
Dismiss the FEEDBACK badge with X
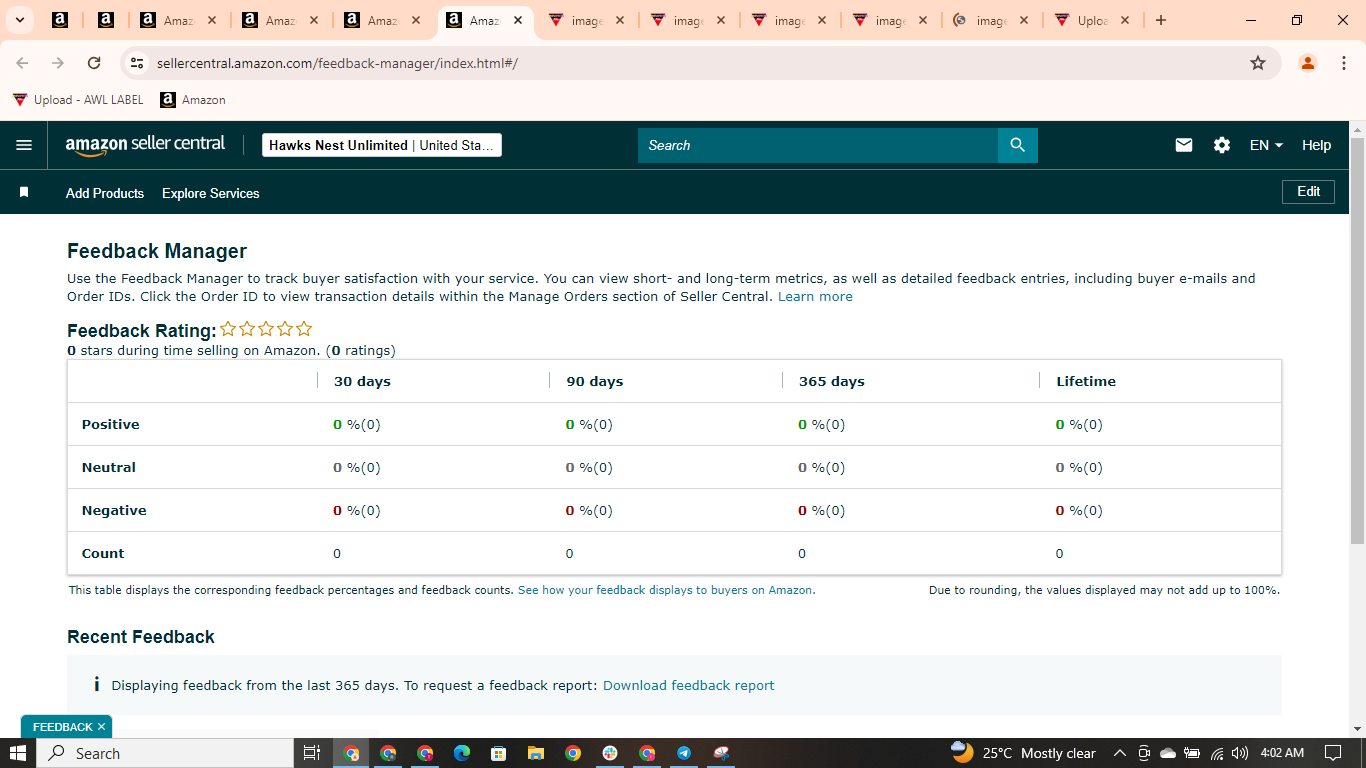coord(101,727)
